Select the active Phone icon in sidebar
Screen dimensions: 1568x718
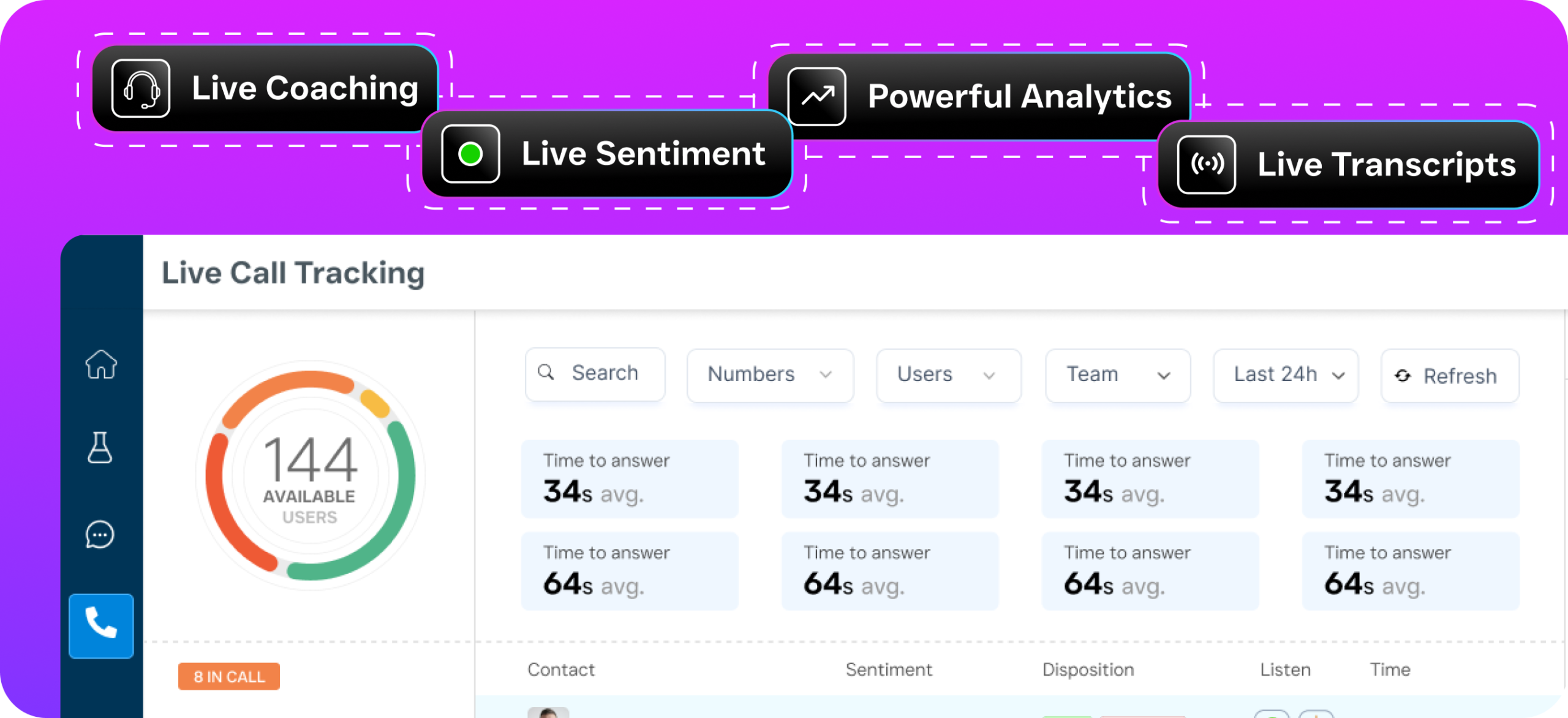click(x=102, y=625)
